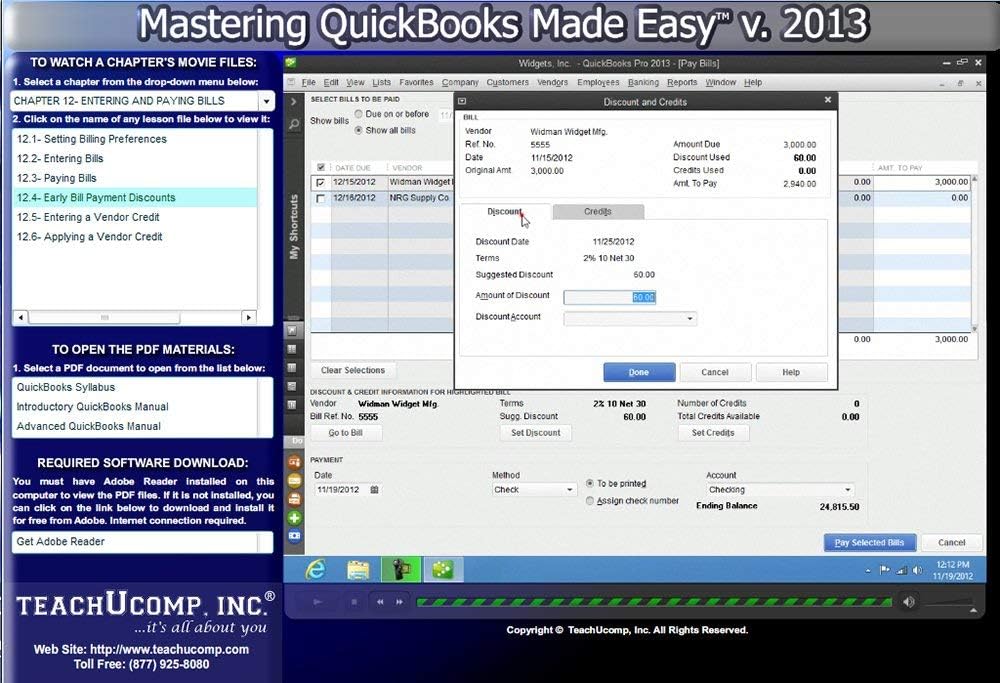Click the green video progress bar
This screenshot has height=683, width=1000.
654,601
